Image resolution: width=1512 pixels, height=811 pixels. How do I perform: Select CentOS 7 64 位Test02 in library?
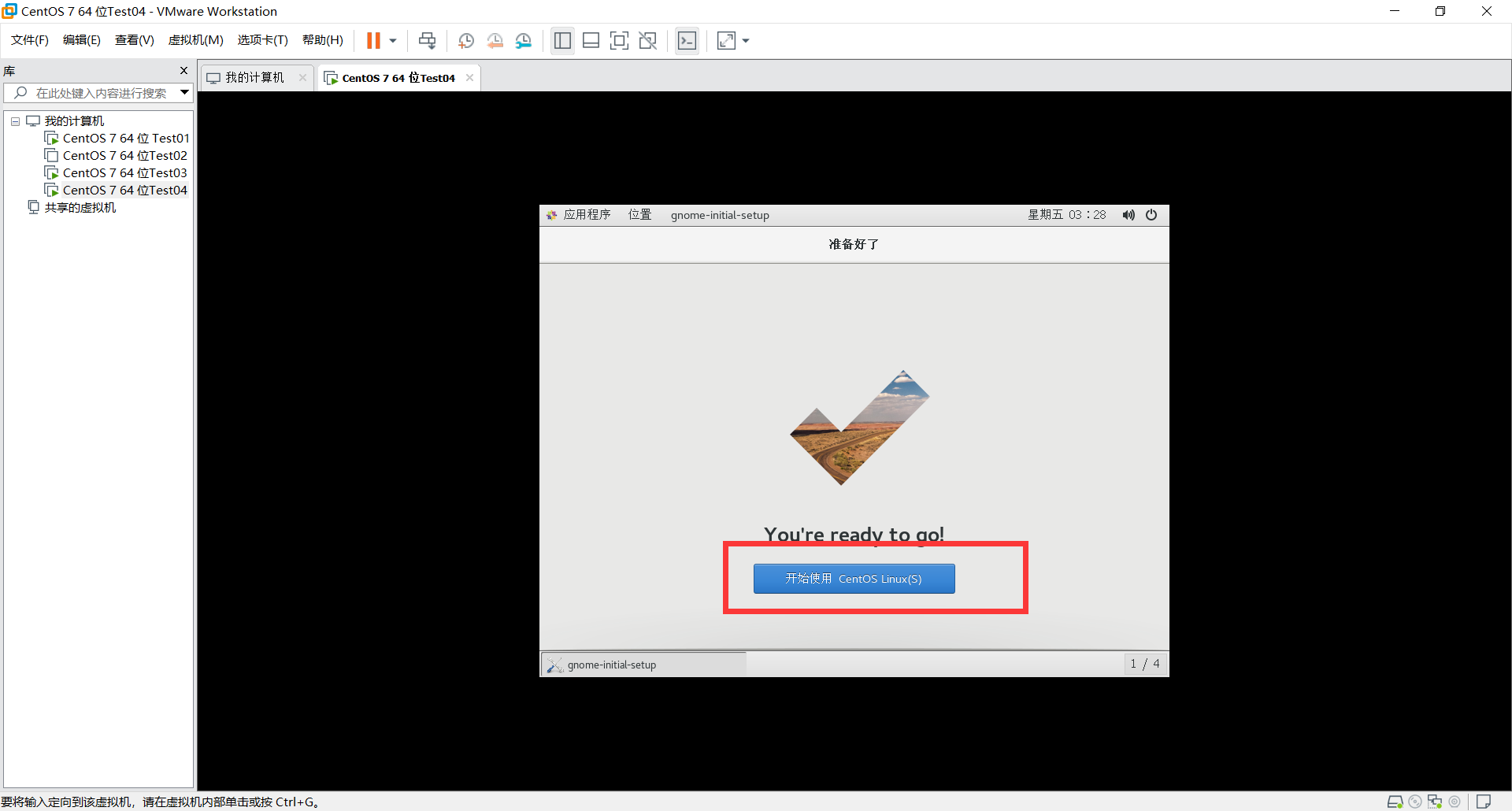pyautogui.click(x=125, y=156)
